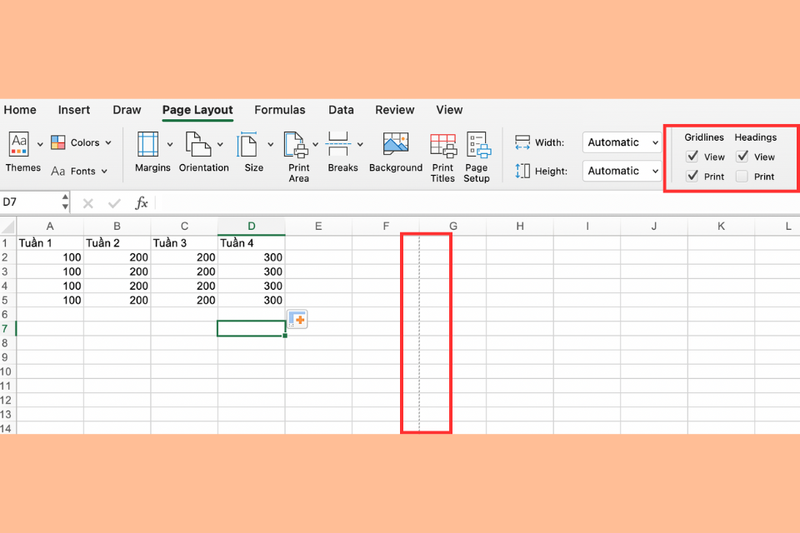Click the Print Area icon
This screenshot has width=800, height=533.
tap(296, 144)
